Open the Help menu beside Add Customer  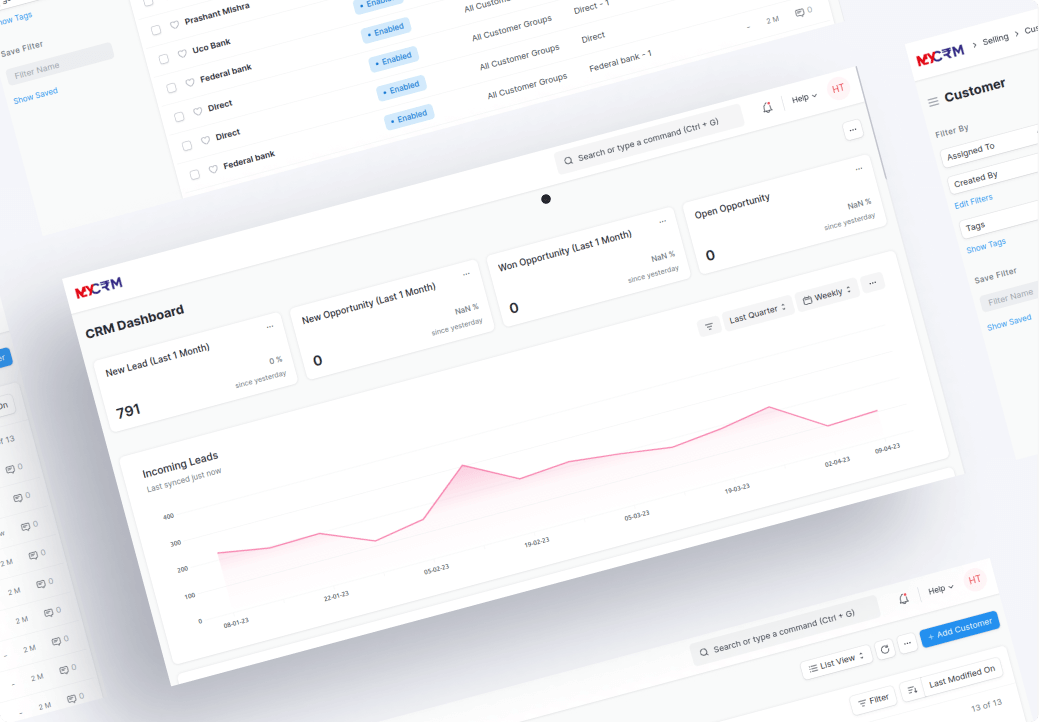tap(940, 589)
